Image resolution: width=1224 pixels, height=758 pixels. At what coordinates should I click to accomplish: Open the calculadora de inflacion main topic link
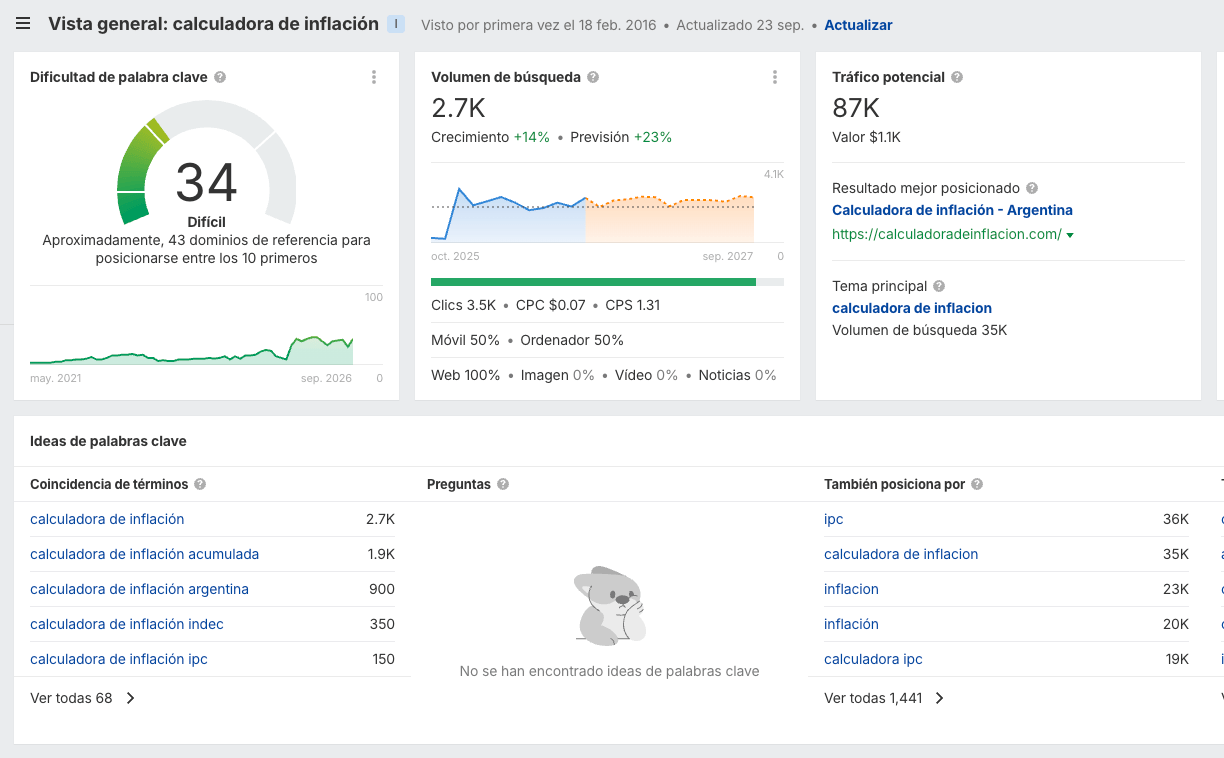912,308
